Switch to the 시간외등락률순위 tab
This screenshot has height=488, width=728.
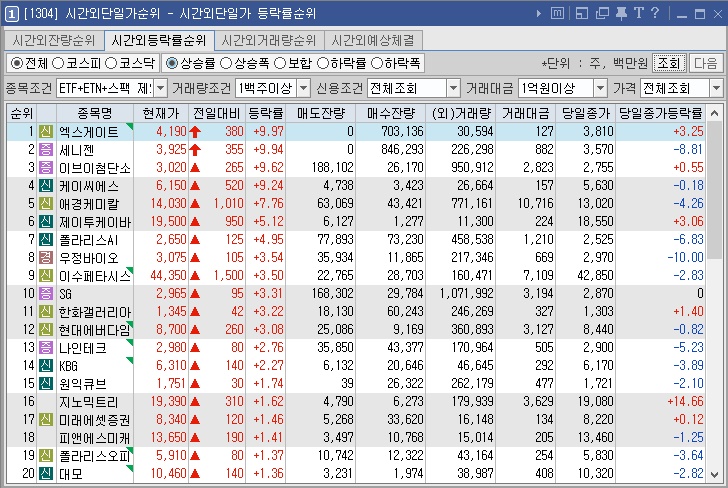(159, 40)
